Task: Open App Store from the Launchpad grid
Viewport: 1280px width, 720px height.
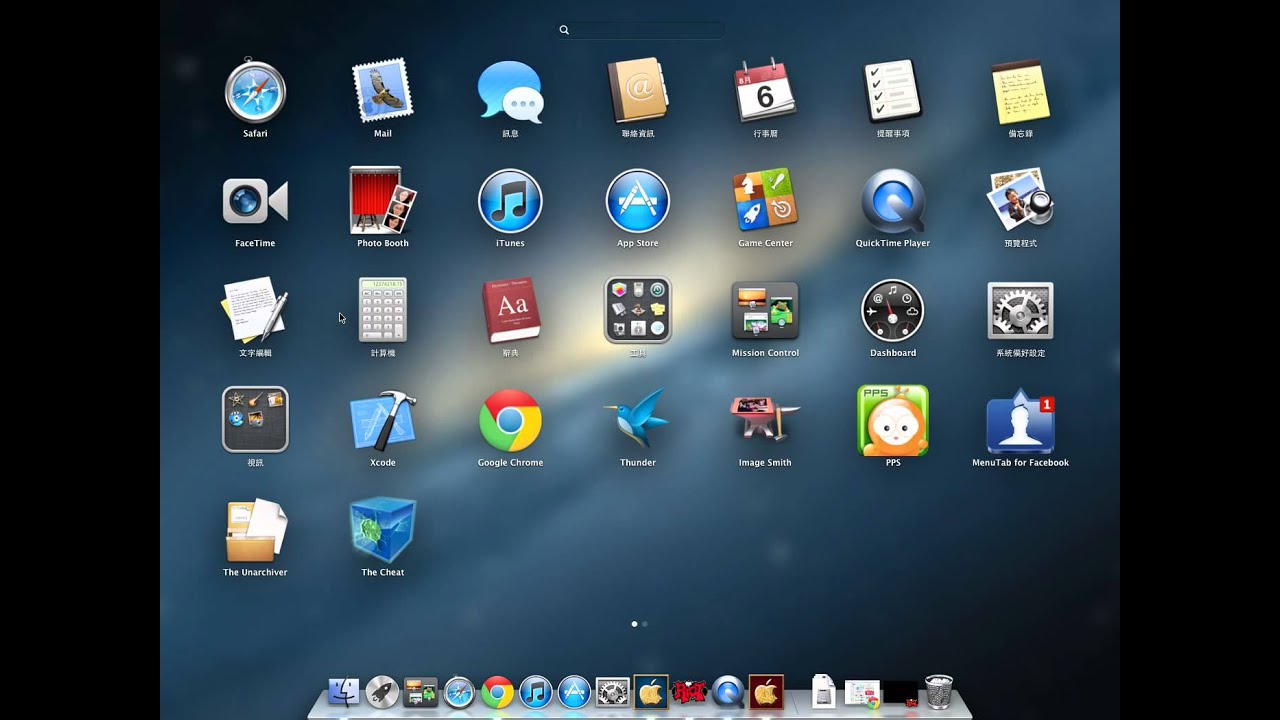Action: pos(638,201)
